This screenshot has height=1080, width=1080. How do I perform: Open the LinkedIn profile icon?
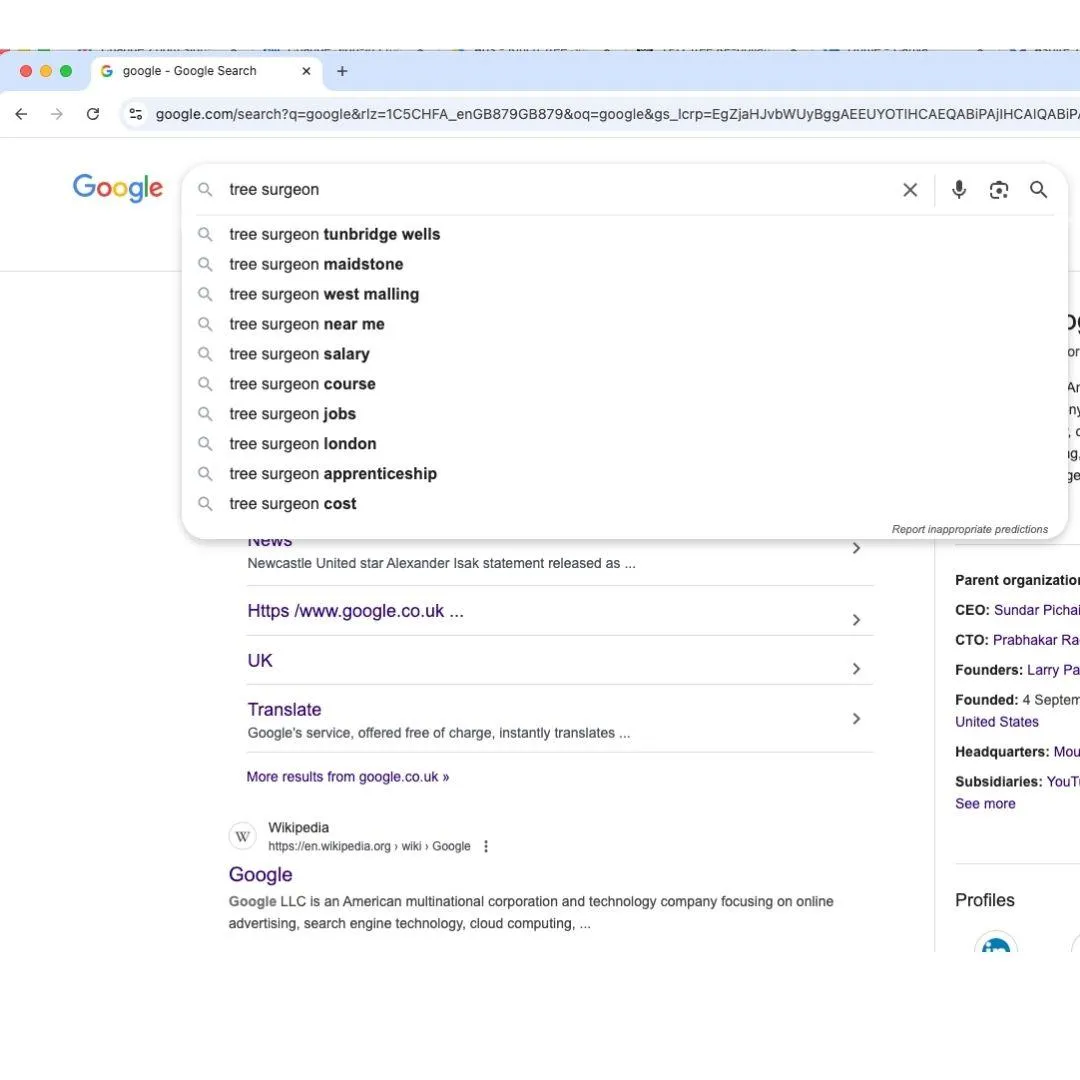(x=995, y=943)
